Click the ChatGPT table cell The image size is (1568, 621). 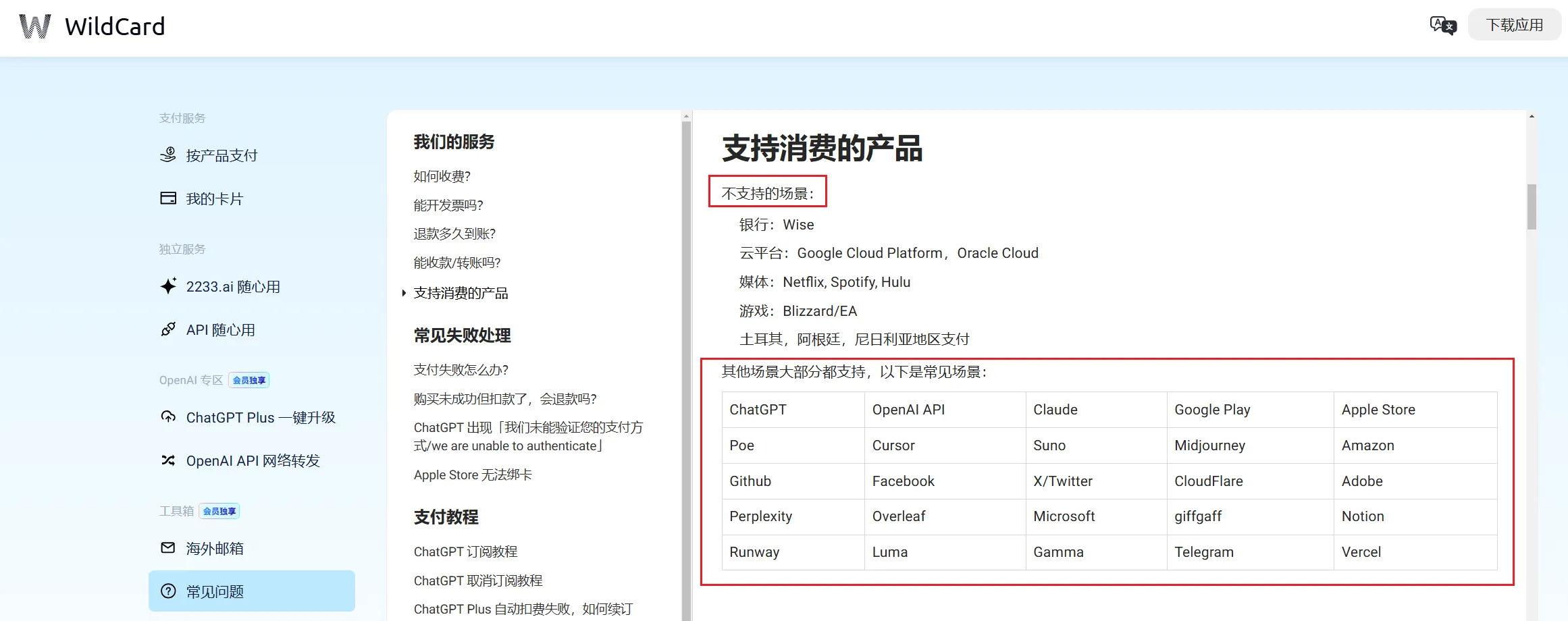[793, 410]
